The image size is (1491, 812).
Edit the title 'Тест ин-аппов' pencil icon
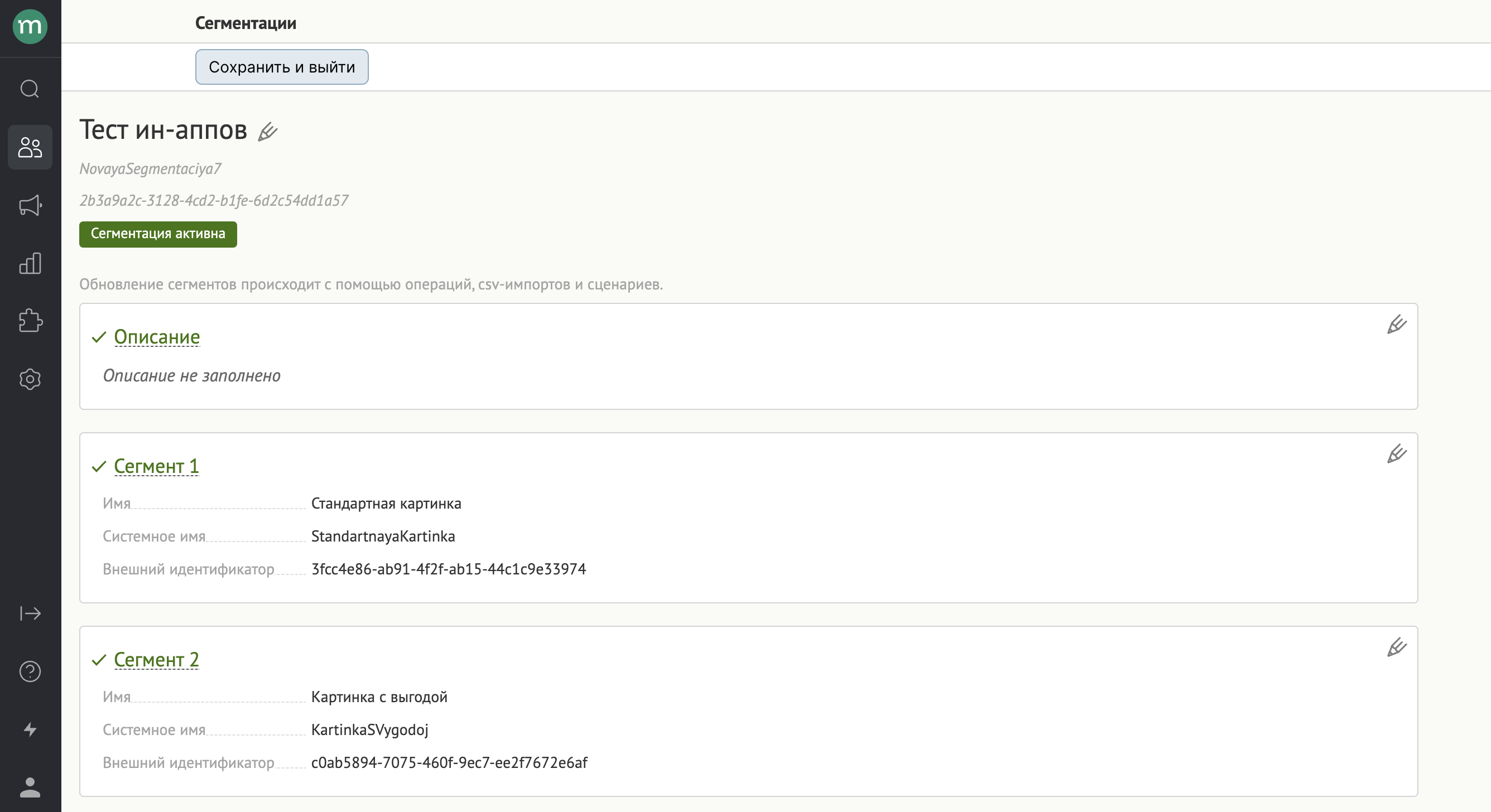pyautogui.click(x=267, y=132)
